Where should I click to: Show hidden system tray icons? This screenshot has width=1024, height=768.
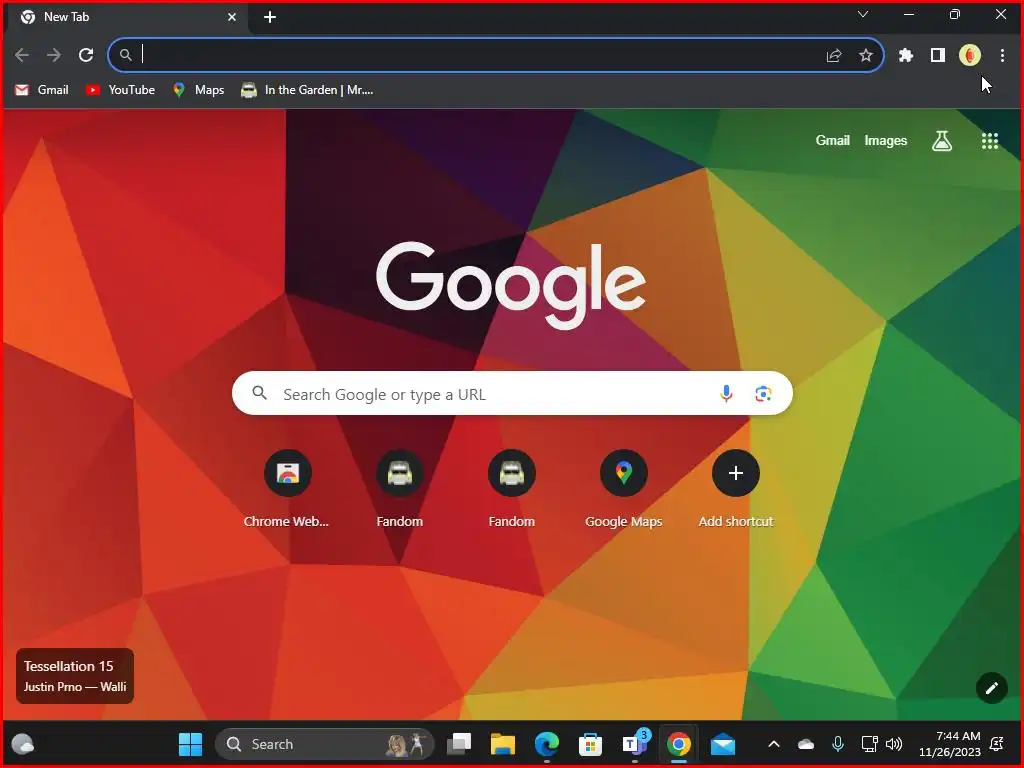774,744
